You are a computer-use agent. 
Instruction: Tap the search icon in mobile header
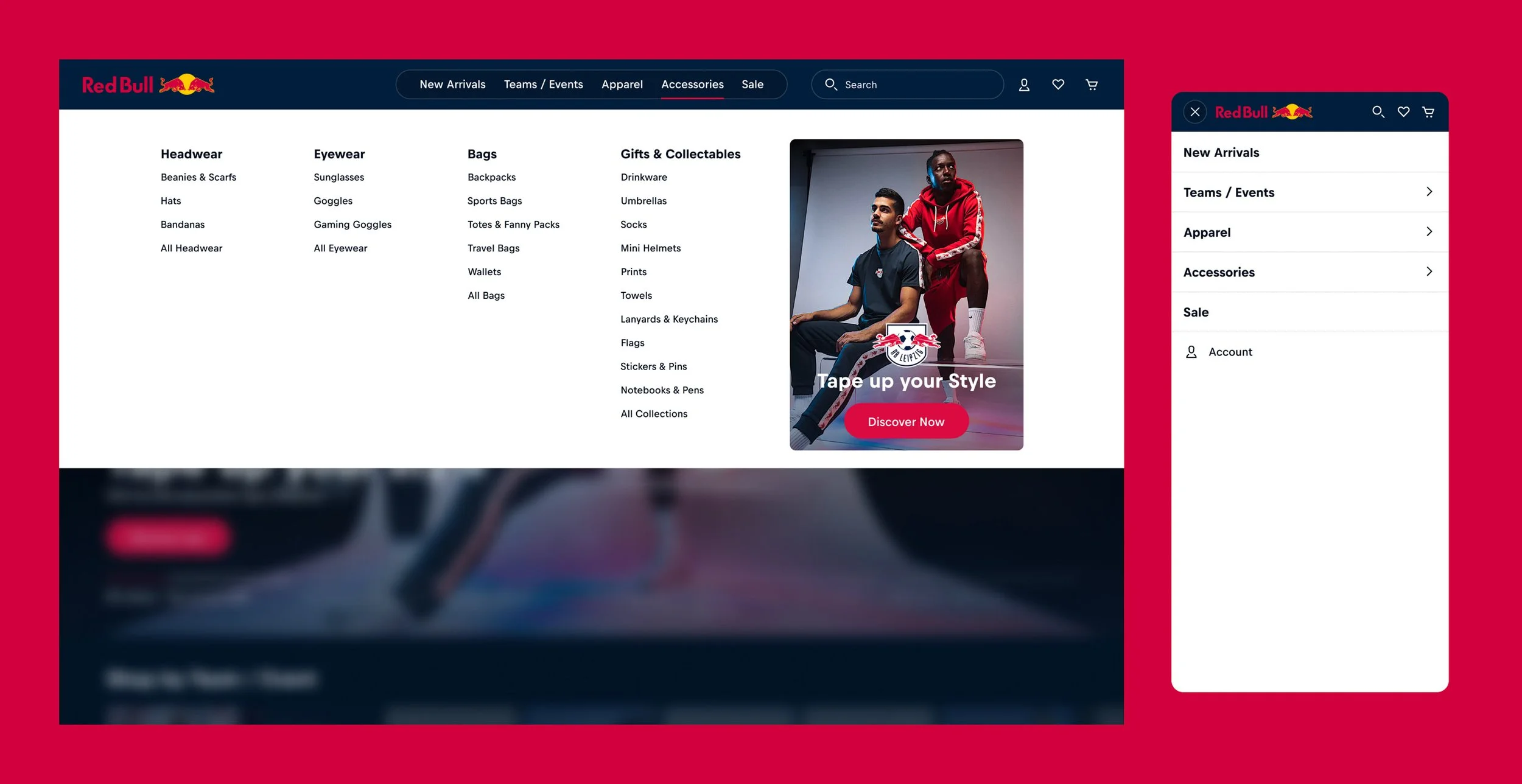click(x=1378, y=112)
